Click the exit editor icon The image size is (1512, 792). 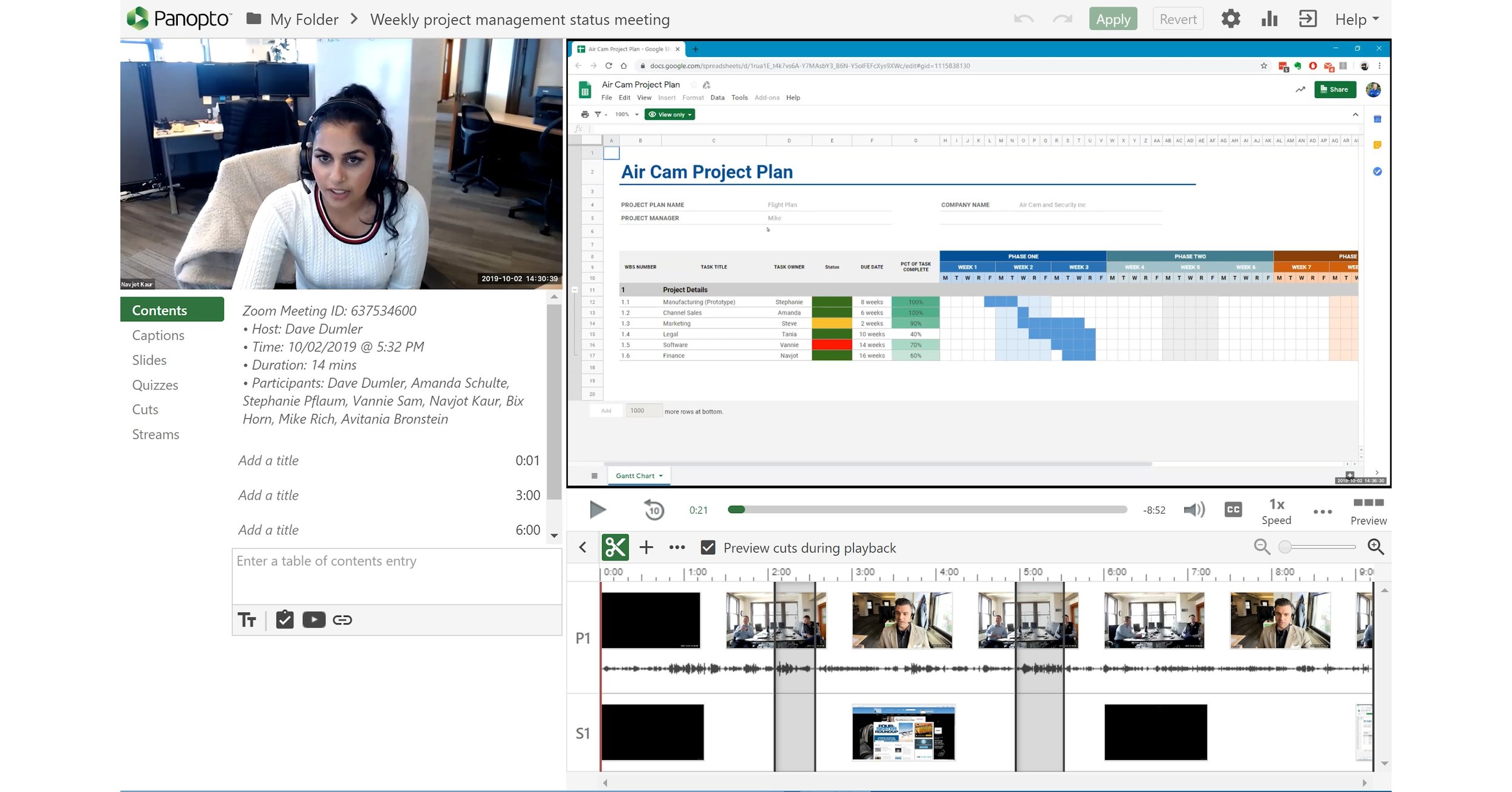1308,19
